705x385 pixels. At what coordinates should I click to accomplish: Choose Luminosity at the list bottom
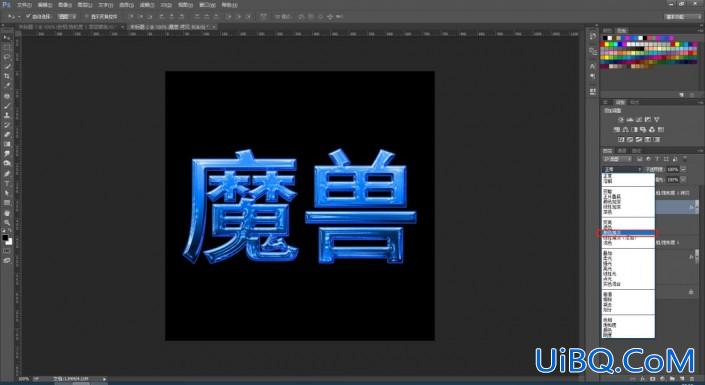[628, 335]
